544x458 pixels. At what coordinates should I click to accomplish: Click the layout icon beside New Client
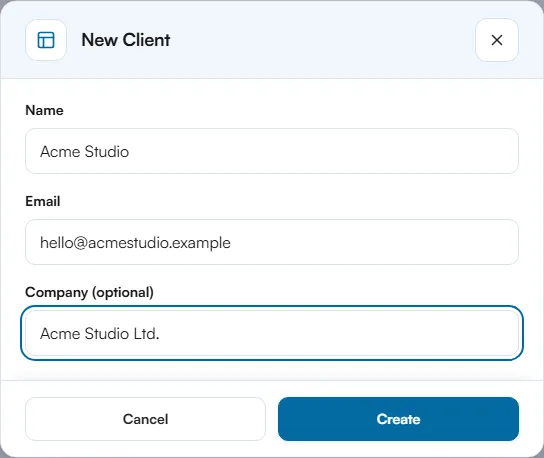pos(46,40)
